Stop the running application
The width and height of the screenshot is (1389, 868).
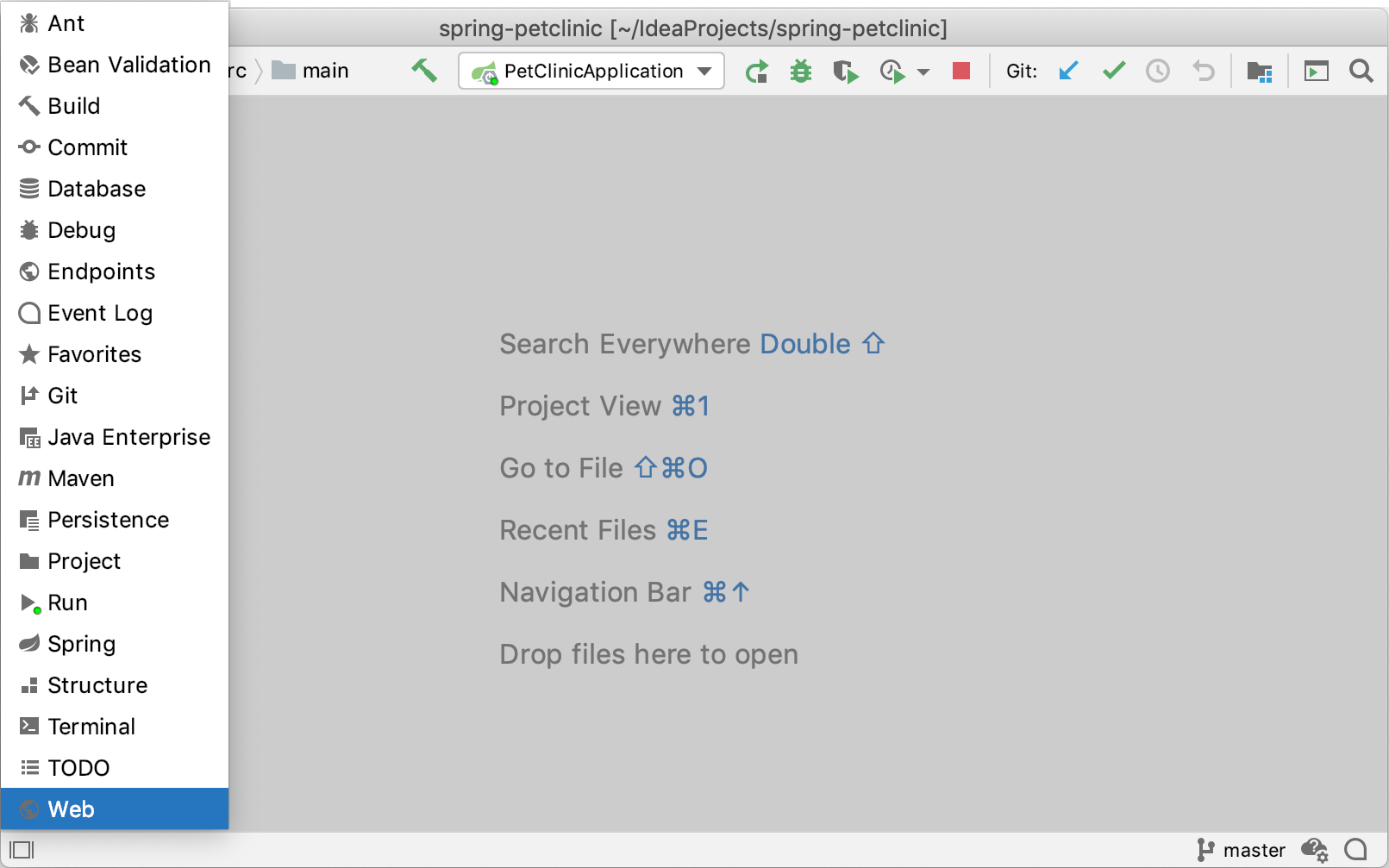(x=961, y=71)
